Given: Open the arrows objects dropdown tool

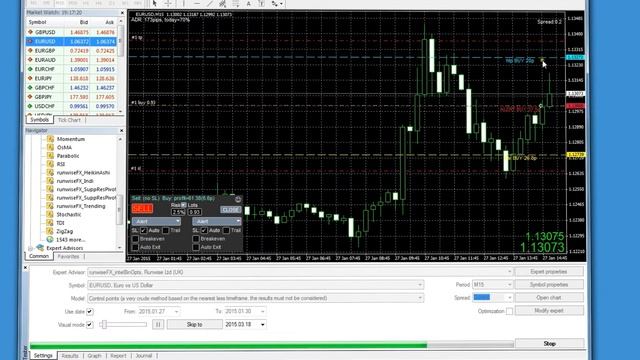Looking at the screenshot, I should point(277,3).
